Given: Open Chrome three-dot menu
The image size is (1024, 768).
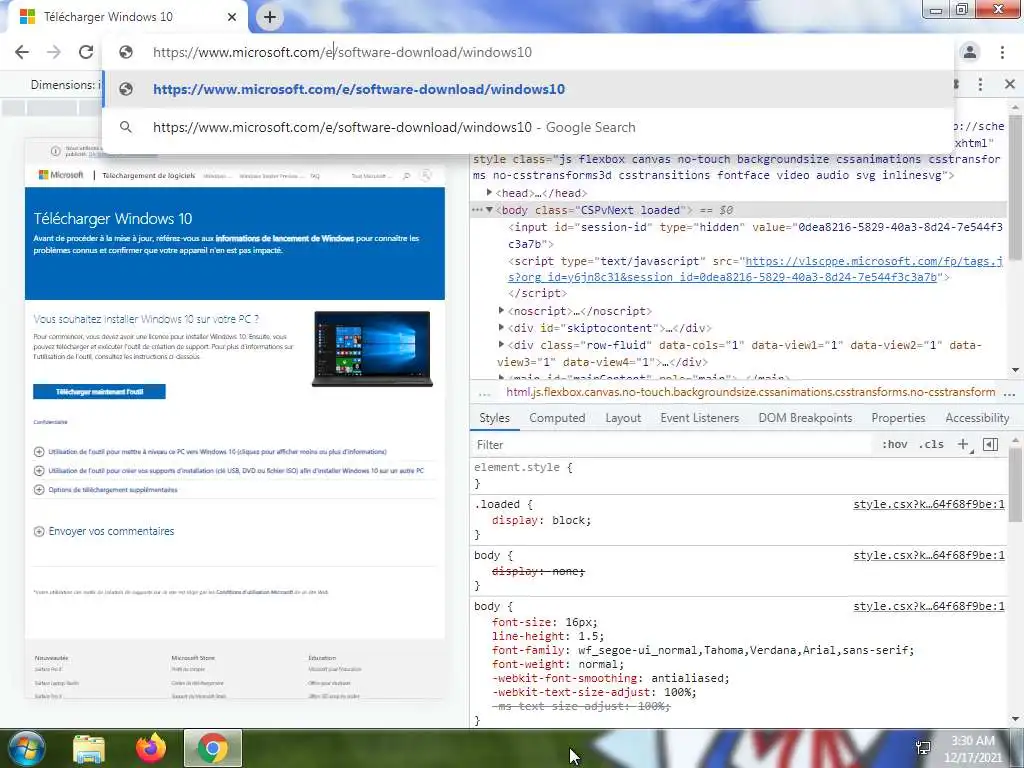Looking at the screenshot, I should click(1002, 52).
